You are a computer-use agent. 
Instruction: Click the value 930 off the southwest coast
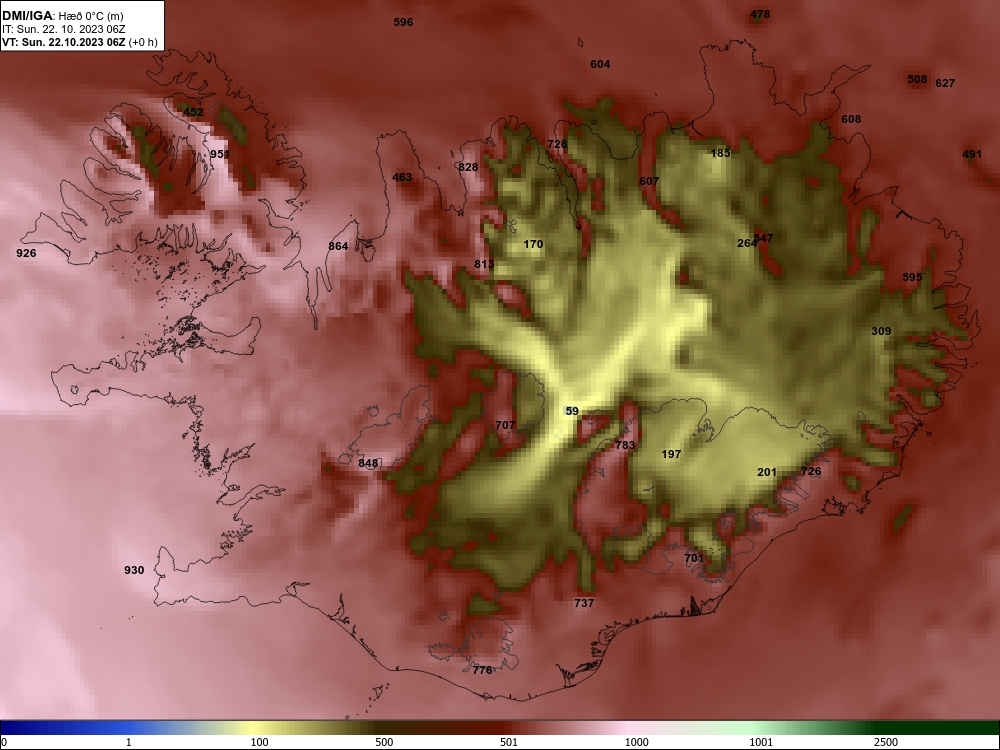(x=134, y=570)
